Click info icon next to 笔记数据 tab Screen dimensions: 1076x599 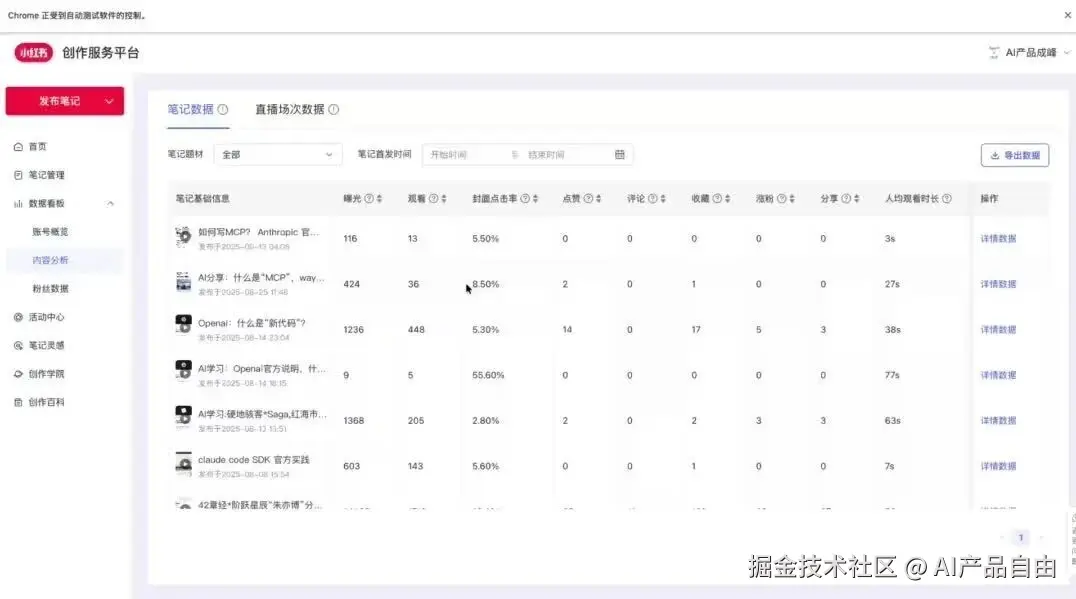(223, 110)
